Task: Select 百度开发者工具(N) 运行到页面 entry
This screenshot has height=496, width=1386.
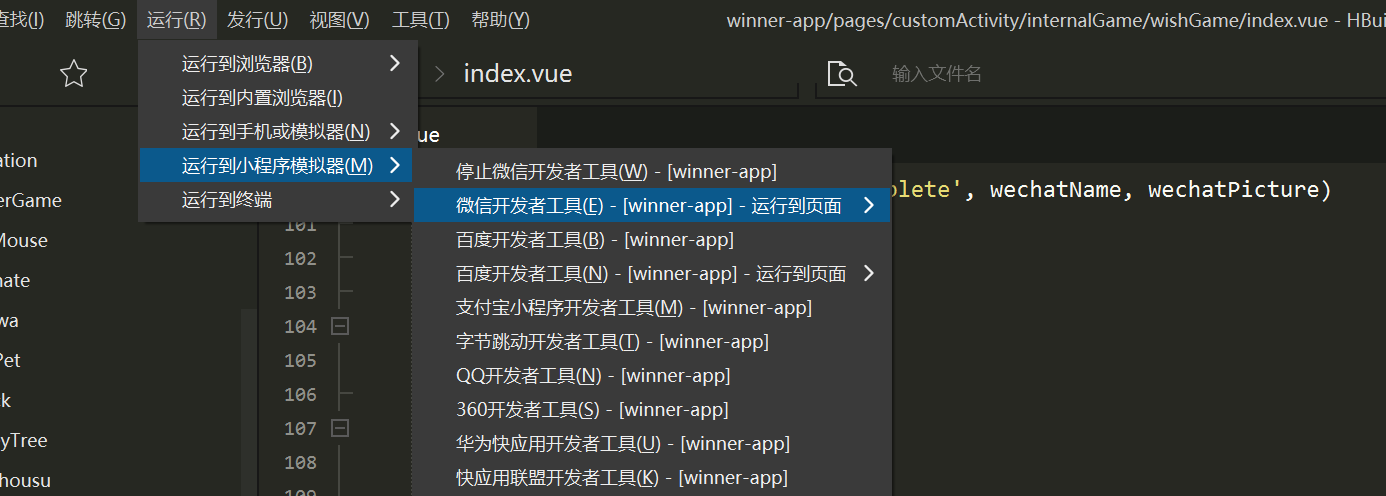Action: point(651,274)
